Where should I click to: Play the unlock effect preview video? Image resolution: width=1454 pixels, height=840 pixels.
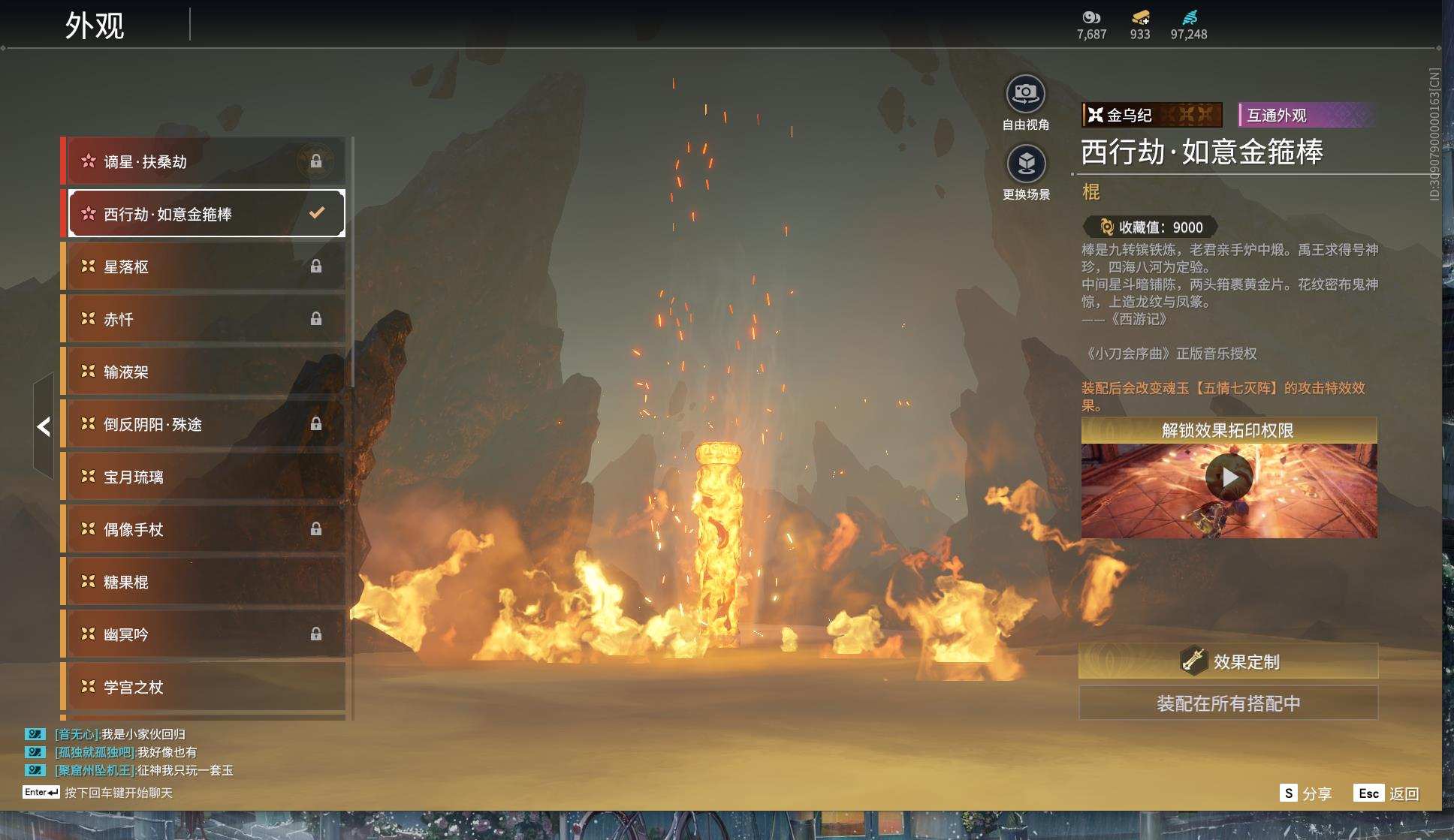click(1229, 477)
